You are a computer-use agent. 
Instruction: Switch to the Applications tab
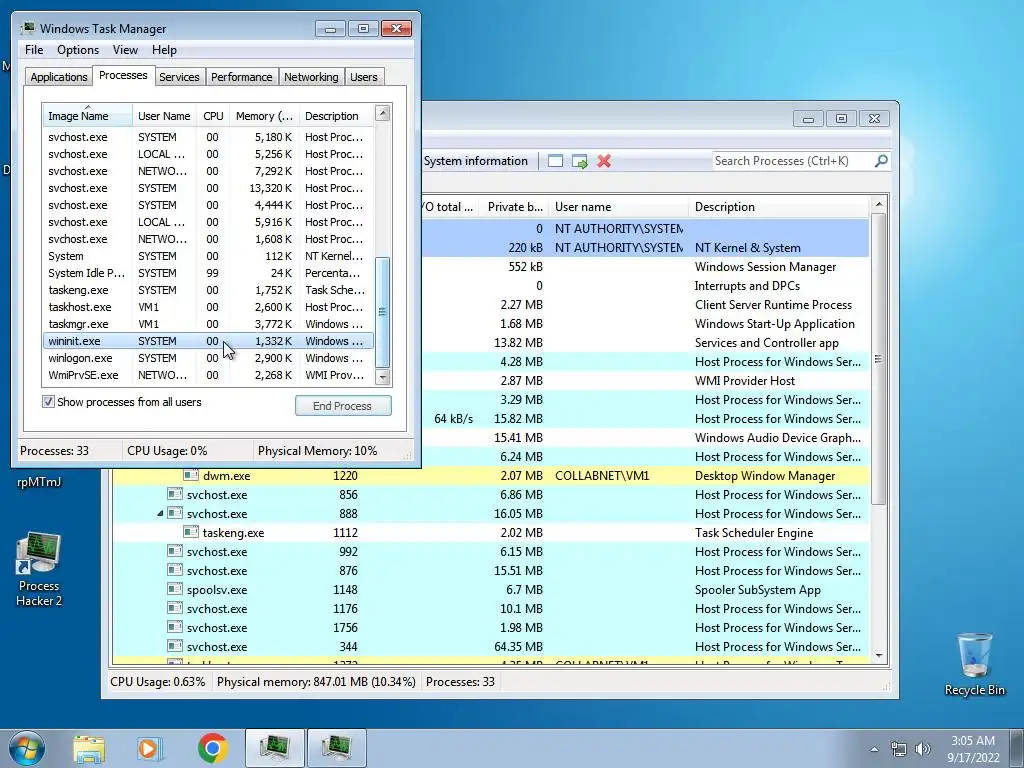coord(59,77)
